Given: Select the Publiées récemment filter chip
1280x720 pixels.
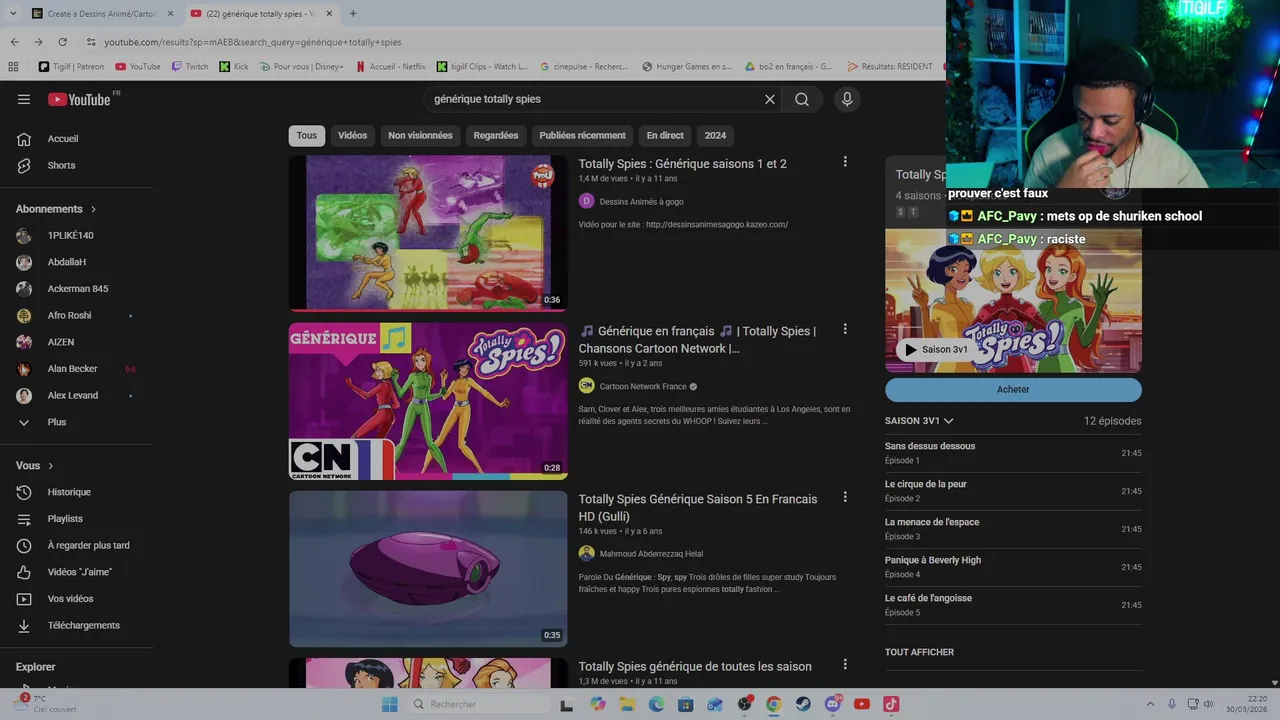Looking at the screenshot, I should click(582, 135).
